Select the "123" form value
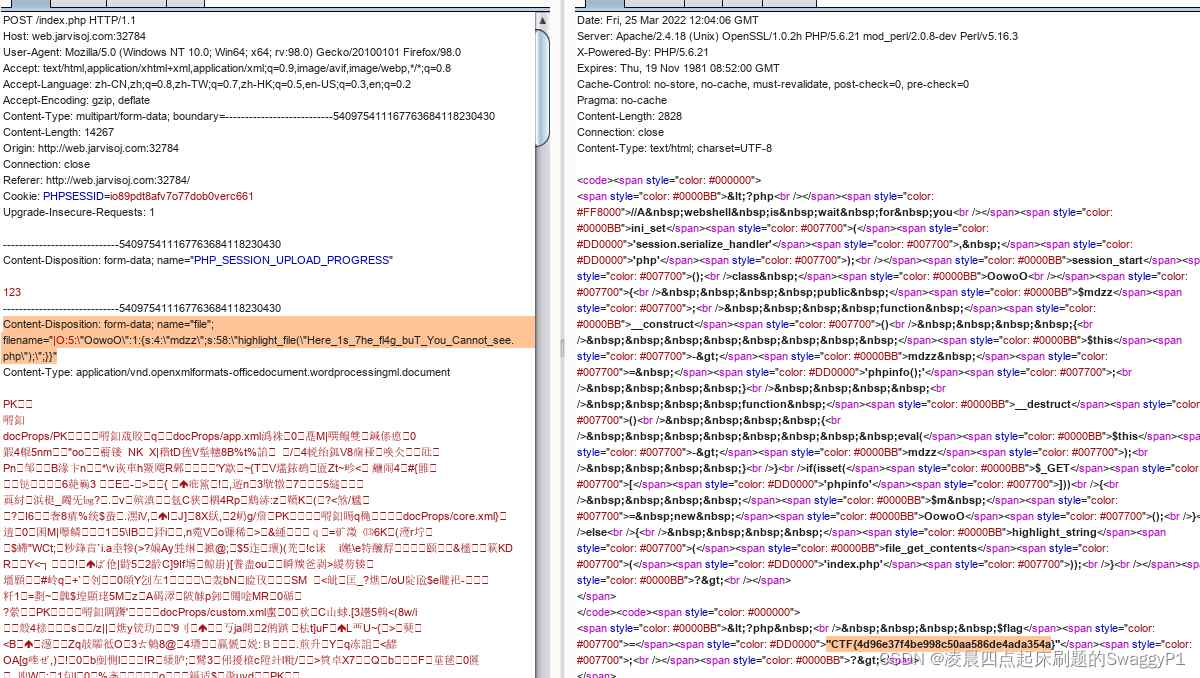The image size is (1200, 678). coord(12,292)
